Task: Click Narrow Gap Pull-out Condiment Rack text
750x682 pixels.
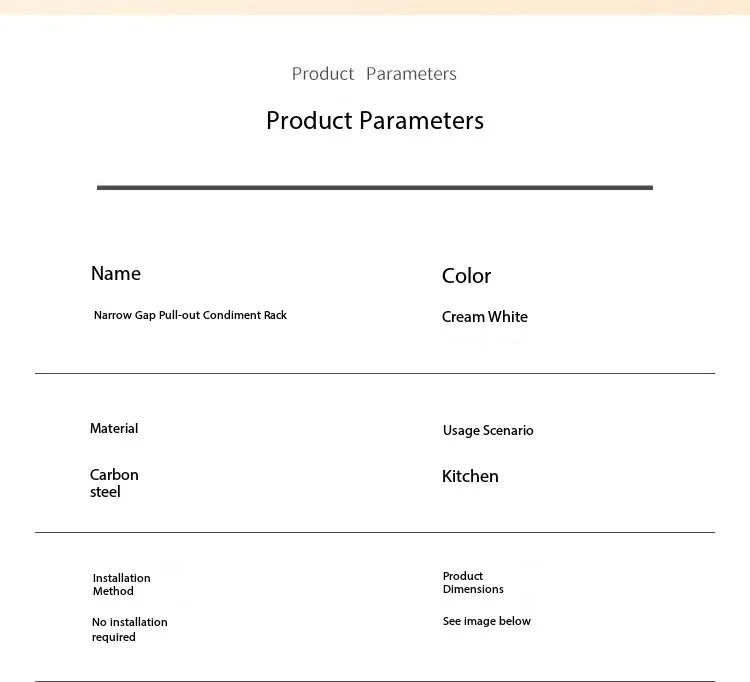Action: point(190,315)
